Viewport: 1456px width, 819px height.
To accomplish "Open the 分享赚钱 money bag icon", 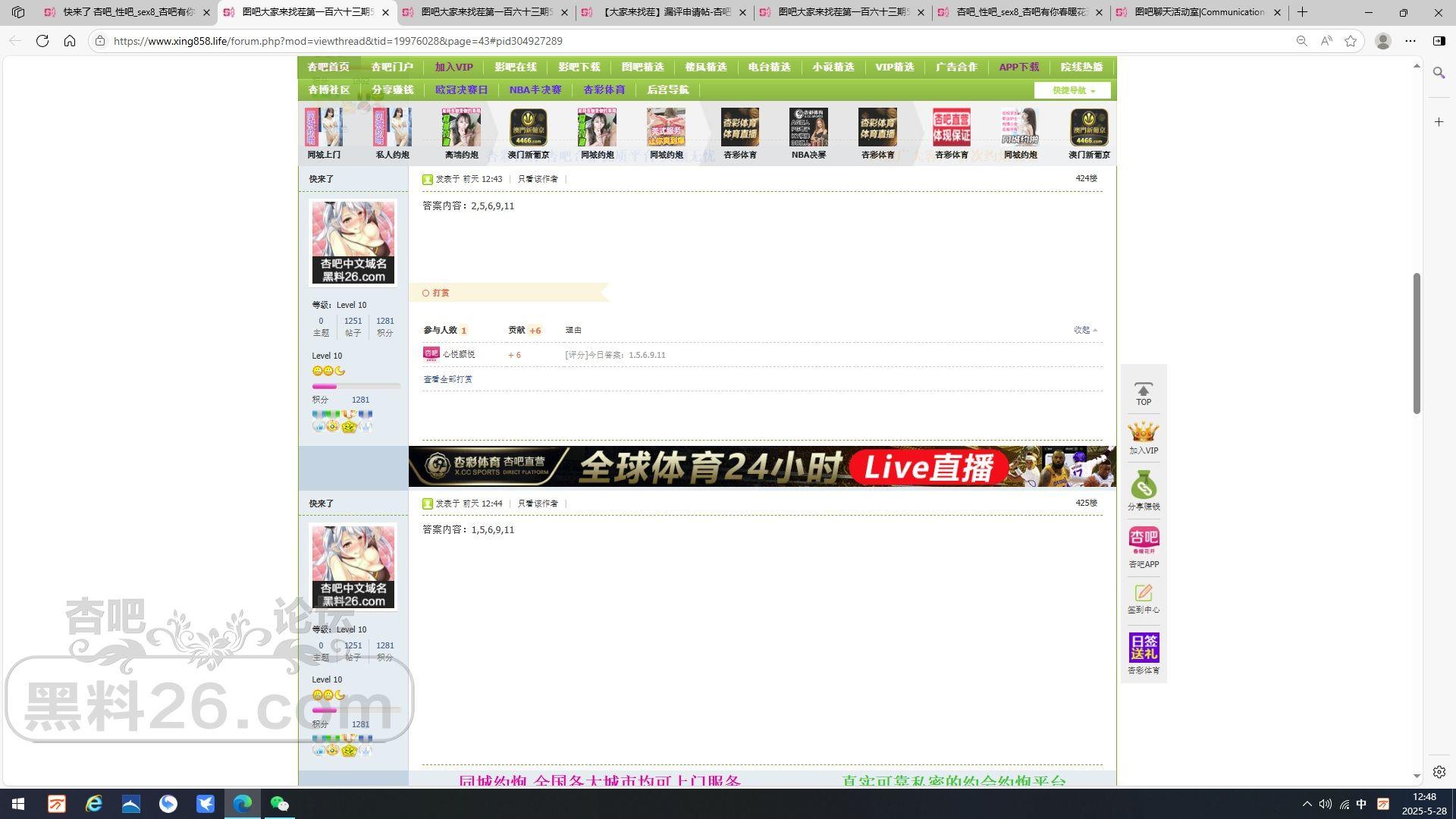I will click(x=1143, y=486).
